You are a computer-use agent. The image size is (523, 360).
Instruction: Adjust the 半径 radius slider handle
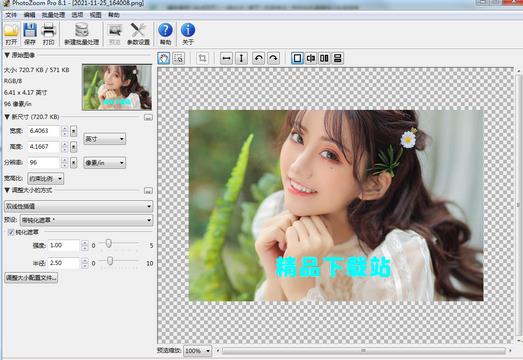pyautogui.click(x=110, y=261)
